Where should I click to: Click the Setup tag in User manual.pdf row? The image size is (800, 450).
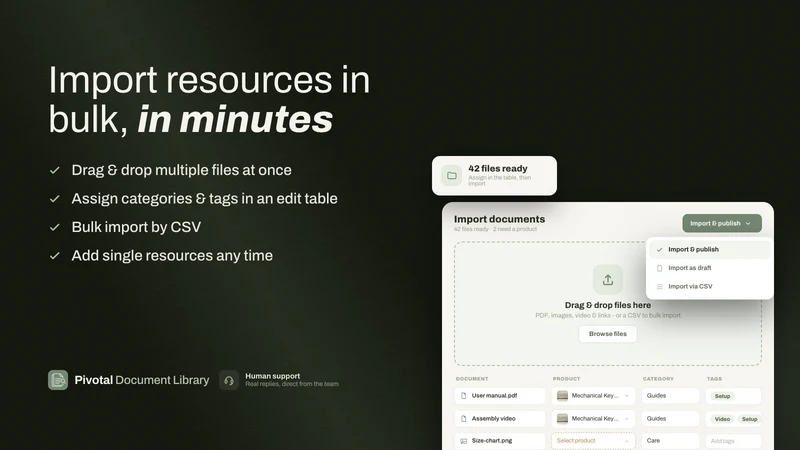(x=722, y=396)
